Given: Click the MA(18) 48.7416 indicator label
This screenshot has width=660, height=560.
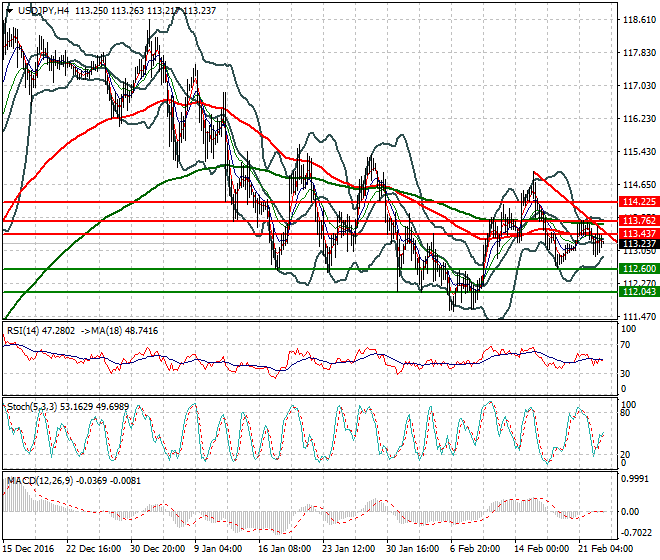Looking at the screenshot, I should pos(124,331).
